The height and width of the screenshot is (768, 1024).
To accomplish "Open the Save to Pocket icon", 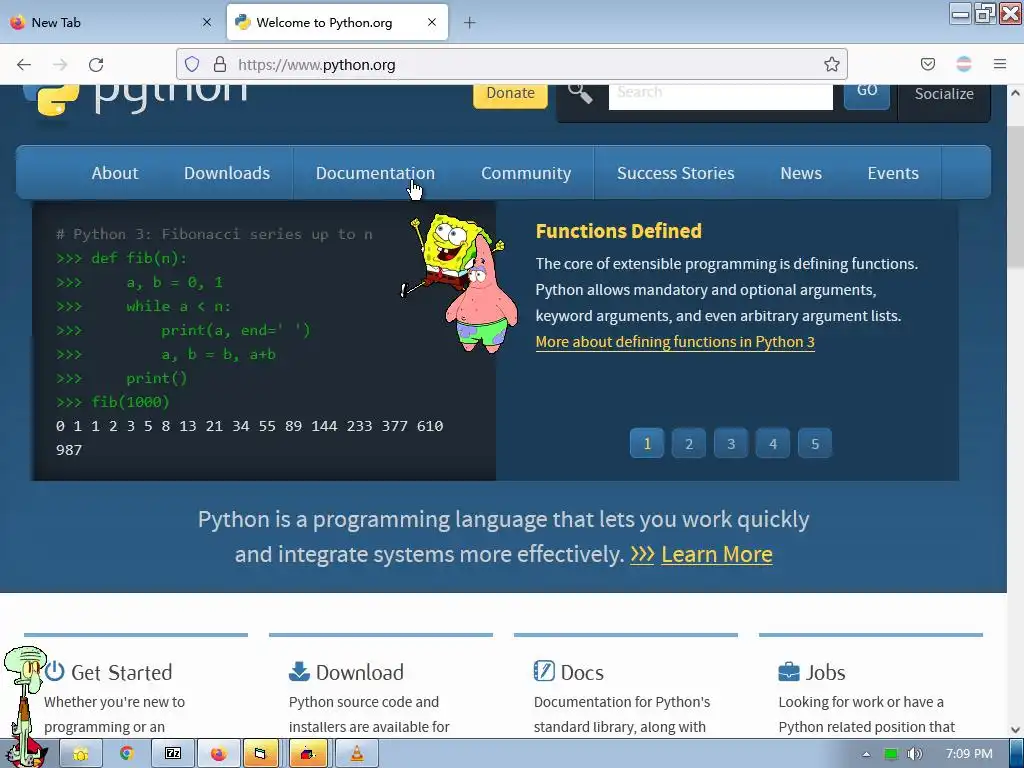I will click(x=927, y=64).
